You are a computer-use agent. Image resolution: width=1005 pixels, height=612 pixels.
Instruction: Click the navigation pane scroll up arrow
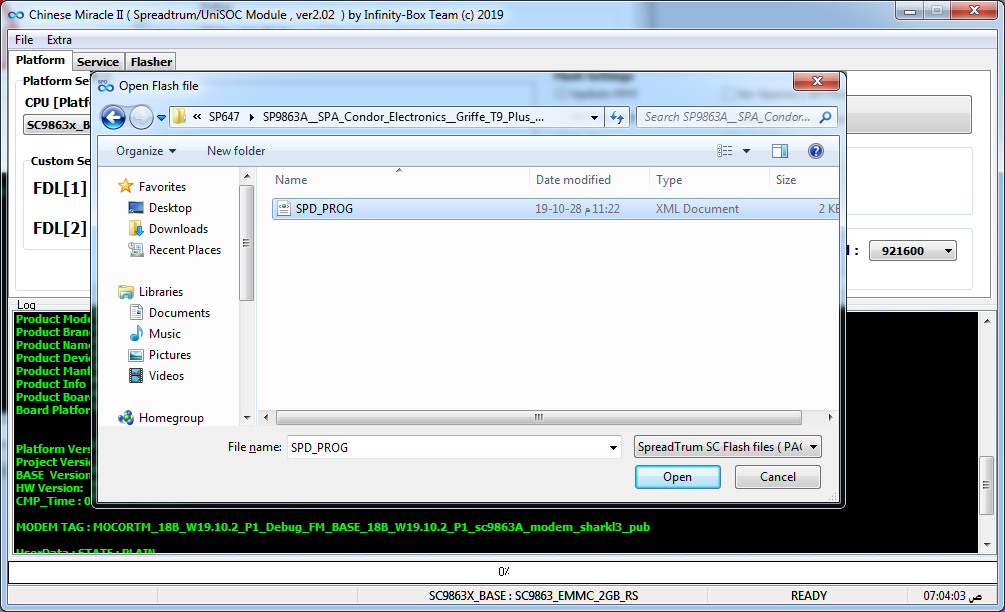[x=247, y=176]
